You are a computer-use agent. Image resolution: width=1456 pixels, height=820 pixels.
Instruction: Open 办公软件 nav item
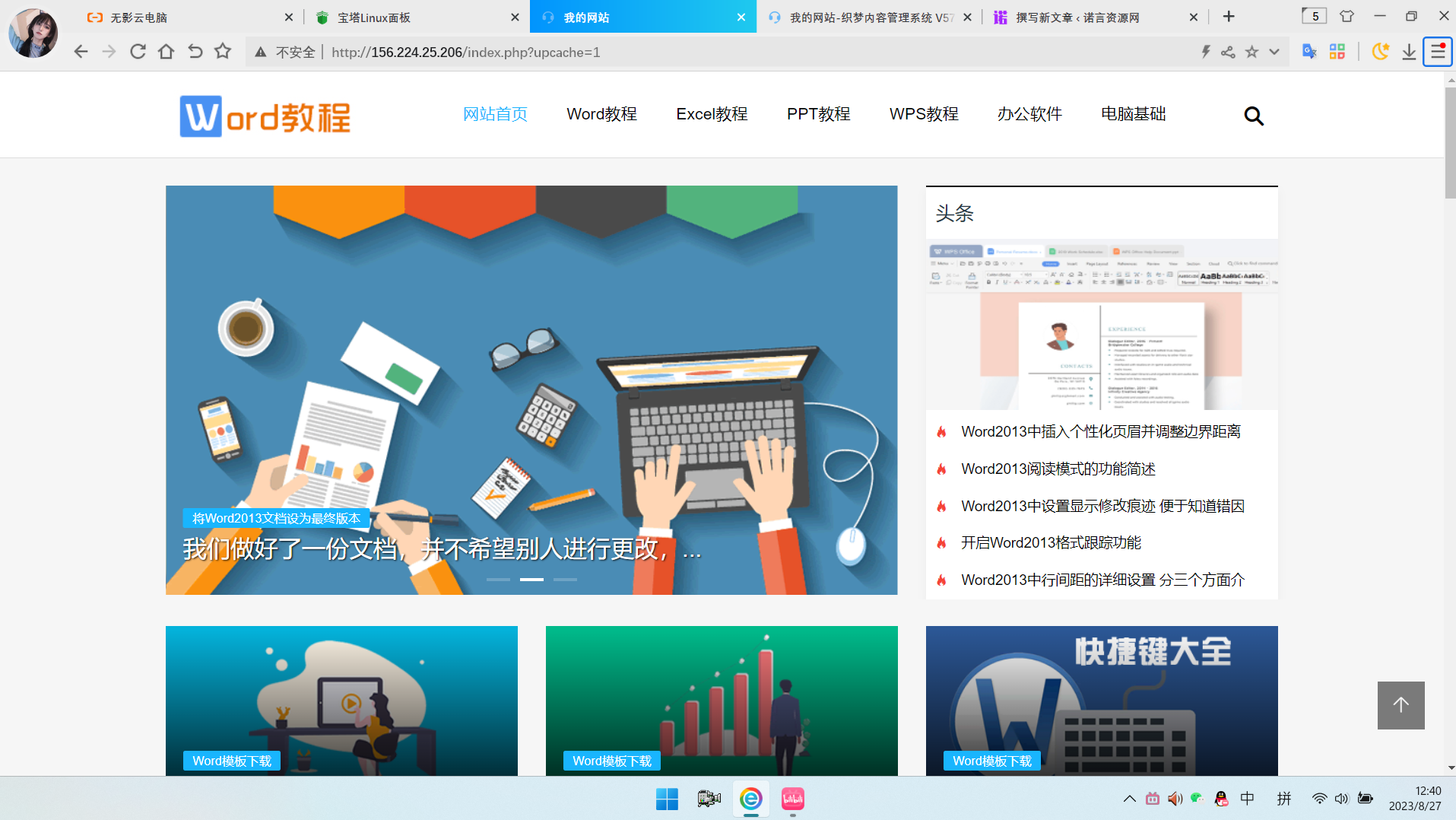coord(1029,114)
